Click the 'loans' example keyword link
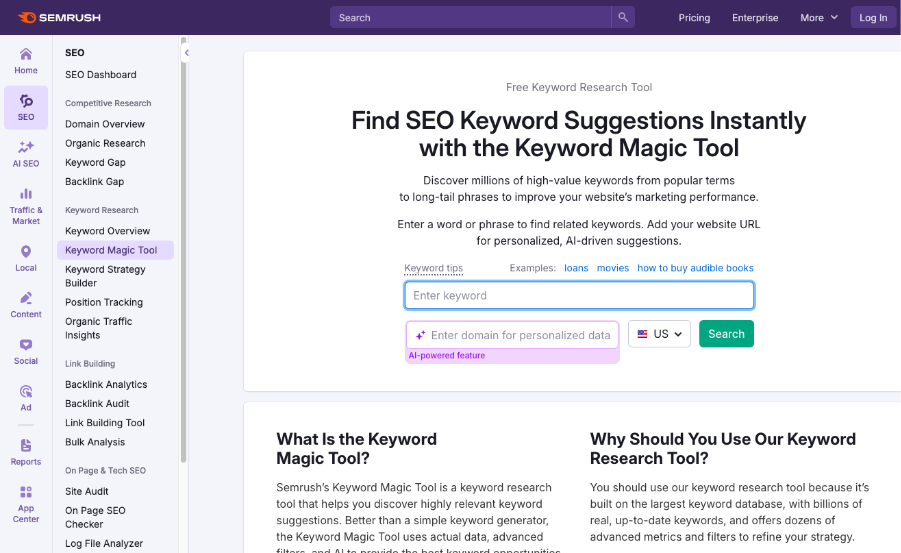901x553 pixels. [576, 268]
